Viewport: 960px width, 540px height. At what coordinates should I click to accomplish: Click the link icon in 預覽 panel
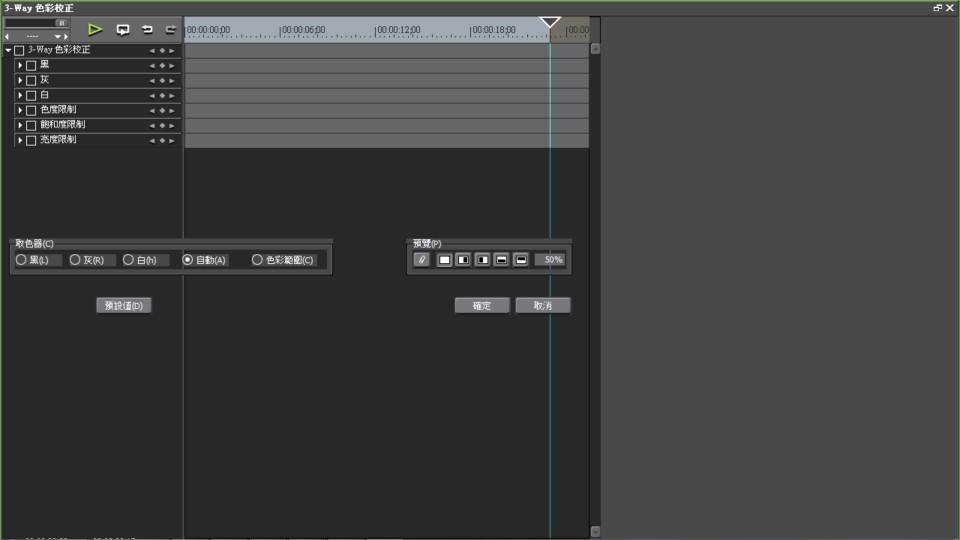point(422,260)
